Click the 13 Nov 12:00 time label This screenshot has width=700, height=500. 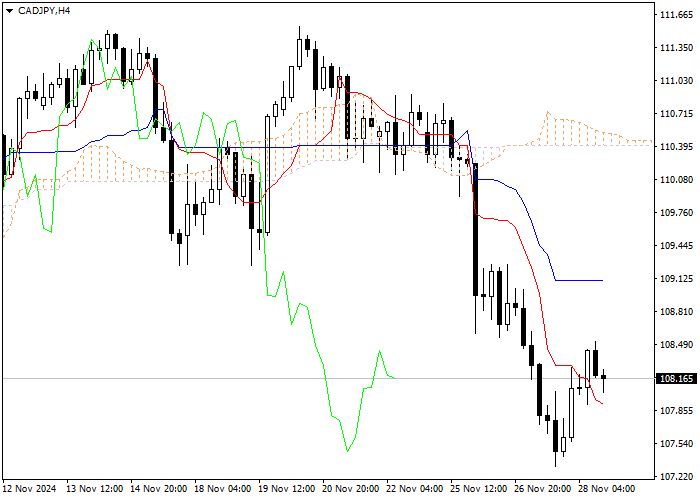coord(95,489)
